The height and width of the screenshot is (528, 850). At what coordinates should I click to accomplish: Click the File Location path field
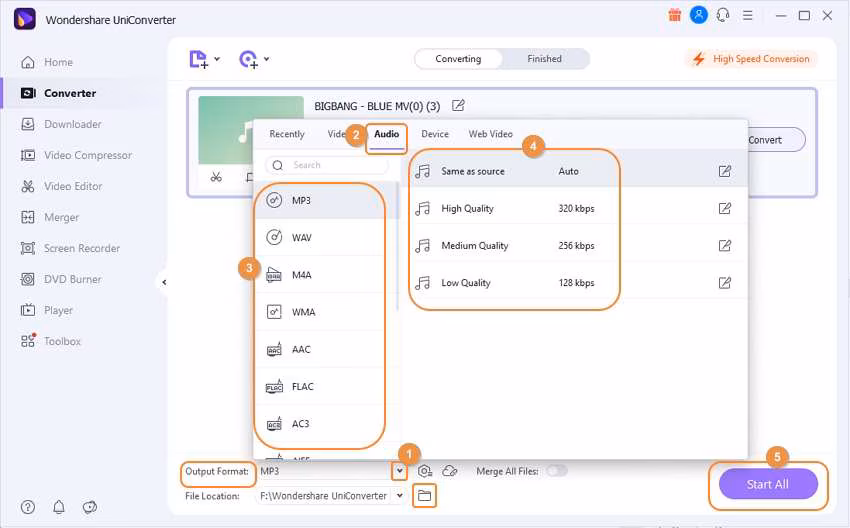pyautogui.click(x=323, y=495)
